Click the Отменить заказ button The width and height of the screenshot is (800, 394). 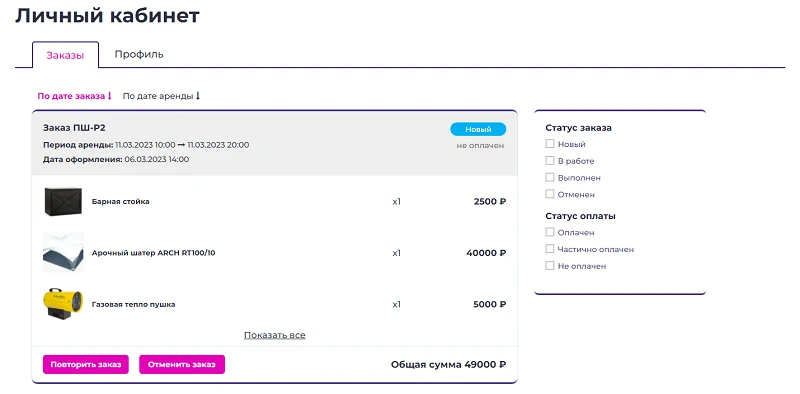pos(182,364)
